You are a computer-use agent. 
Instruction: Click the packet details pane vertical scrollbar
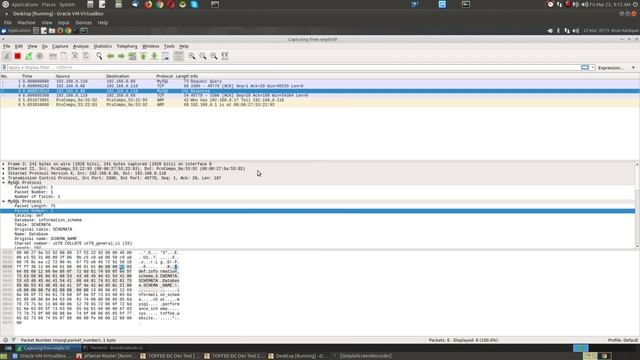pyautogui.click(x=637, y=205)
